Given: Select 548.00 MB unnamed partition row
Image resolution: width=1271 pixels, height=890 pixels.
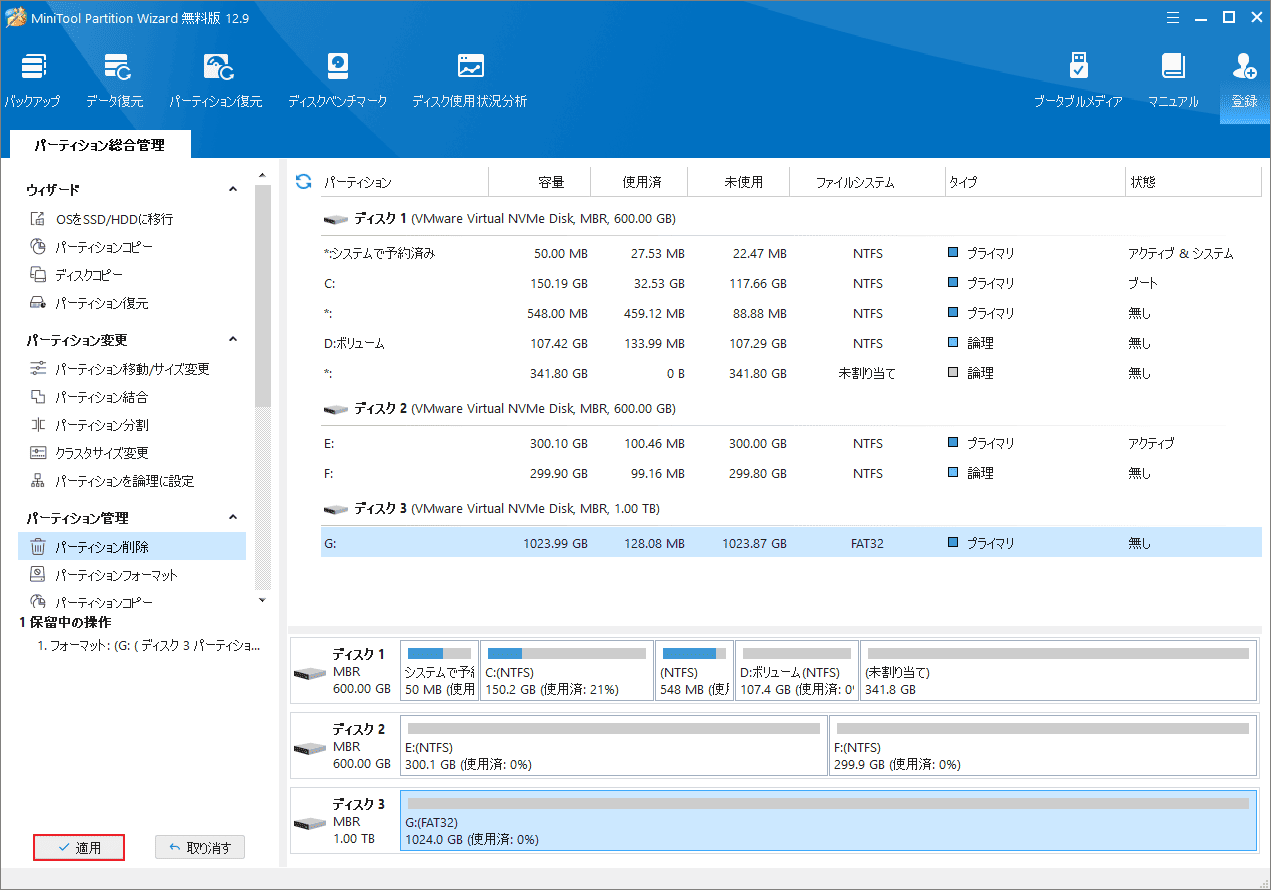Looking at the screenshot, I should 791,313.
